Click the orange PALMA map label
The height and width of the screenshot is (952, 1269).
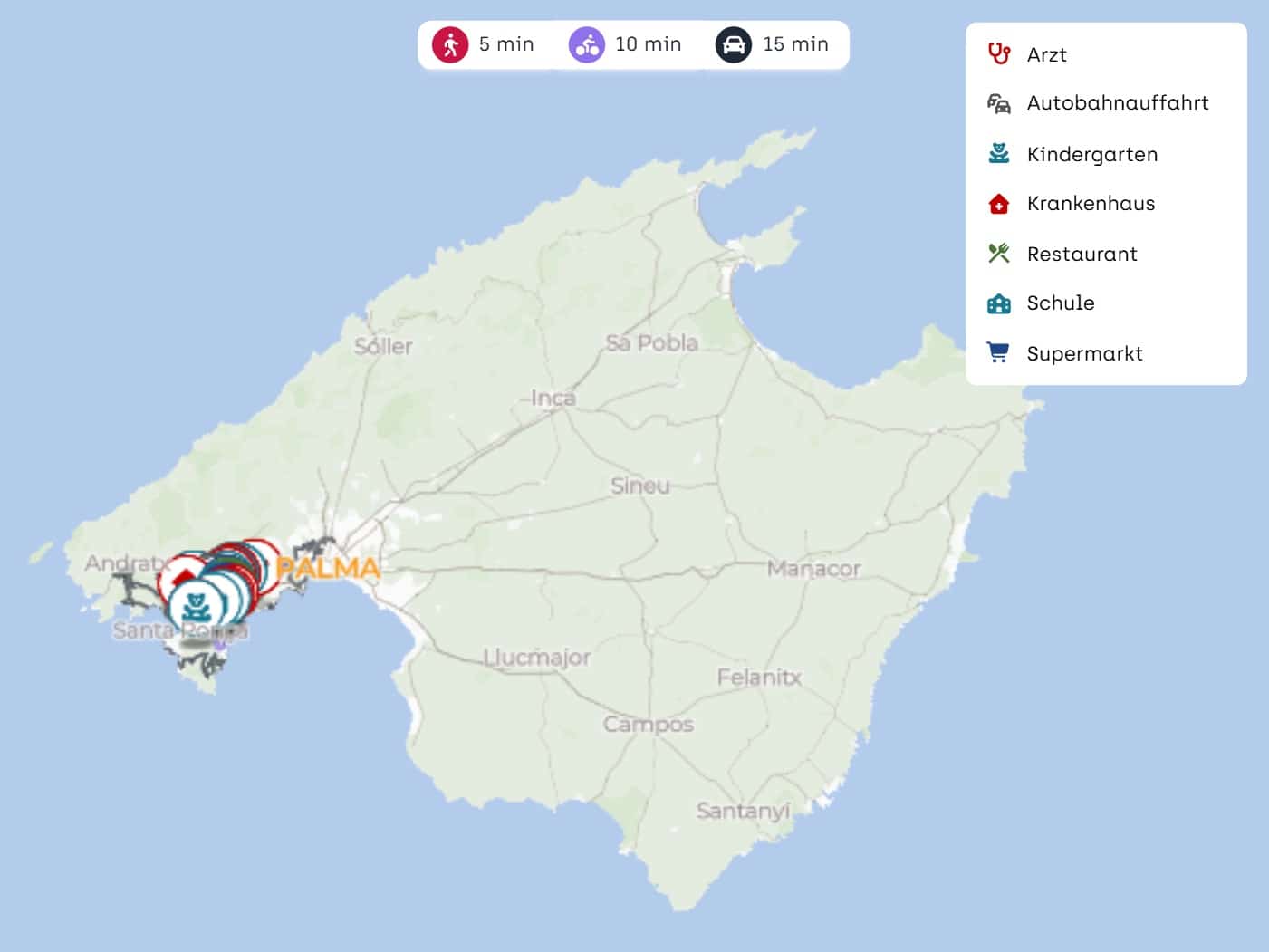328,568
